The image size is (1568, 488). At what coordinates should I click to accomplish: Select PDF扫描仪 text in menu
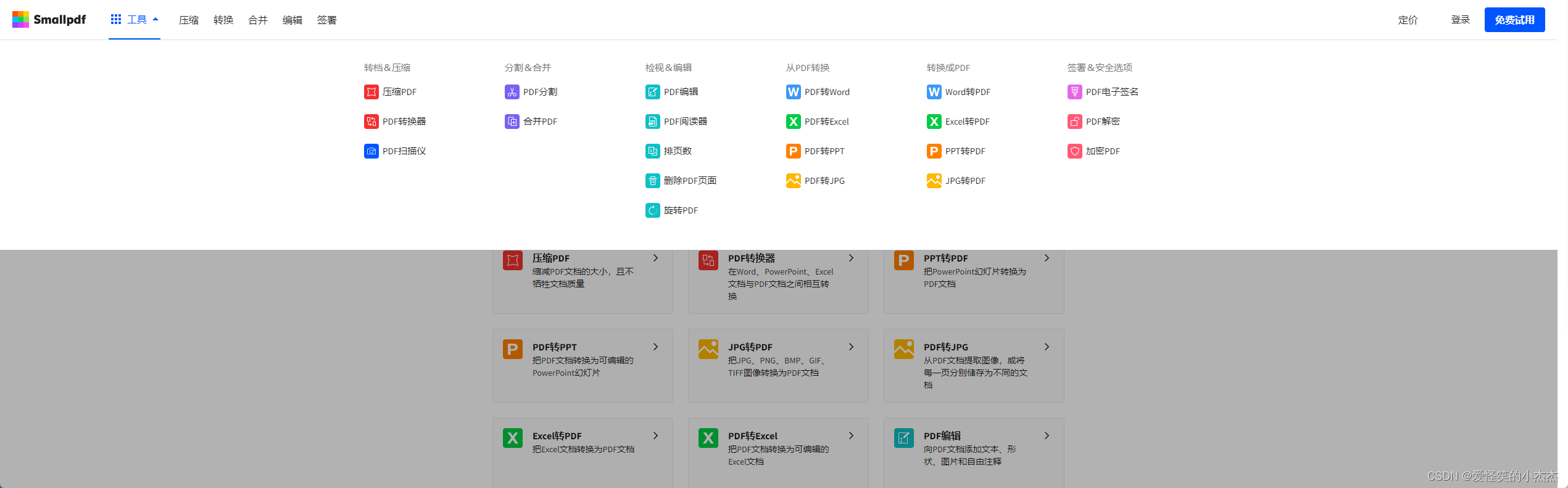point(404,151)
